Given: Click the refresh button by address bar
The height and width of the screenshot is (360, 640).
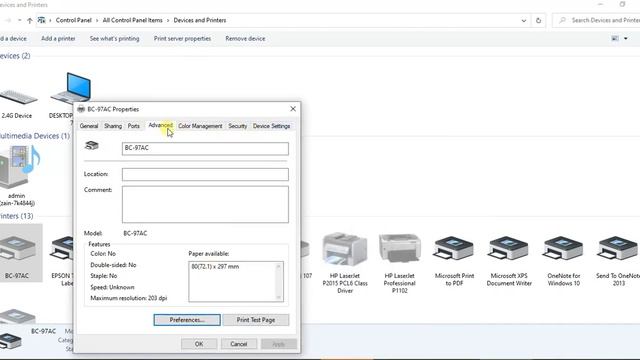Looking at the screenshot, I should point(538,20).
